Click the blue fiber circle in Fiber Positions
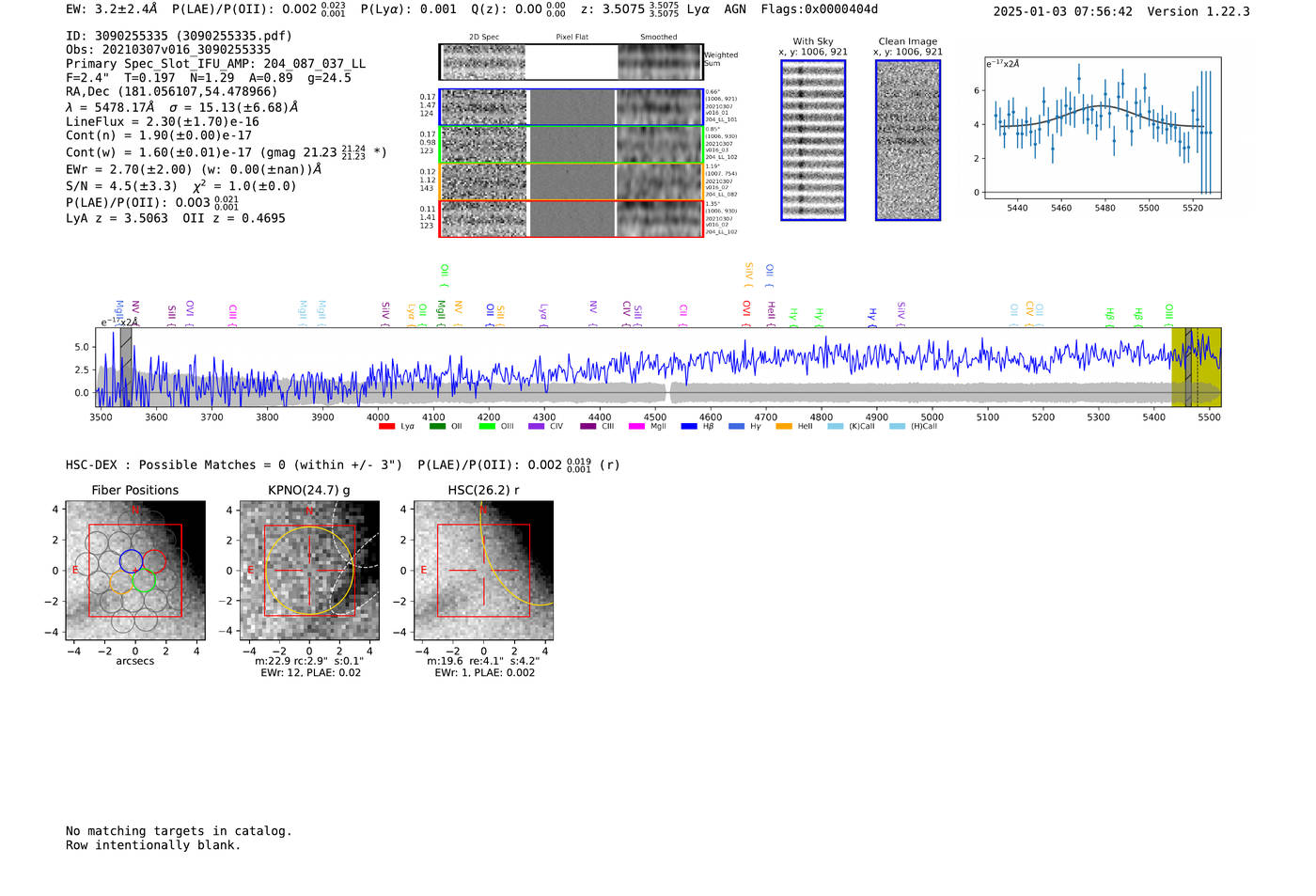 tap(131, 561)
